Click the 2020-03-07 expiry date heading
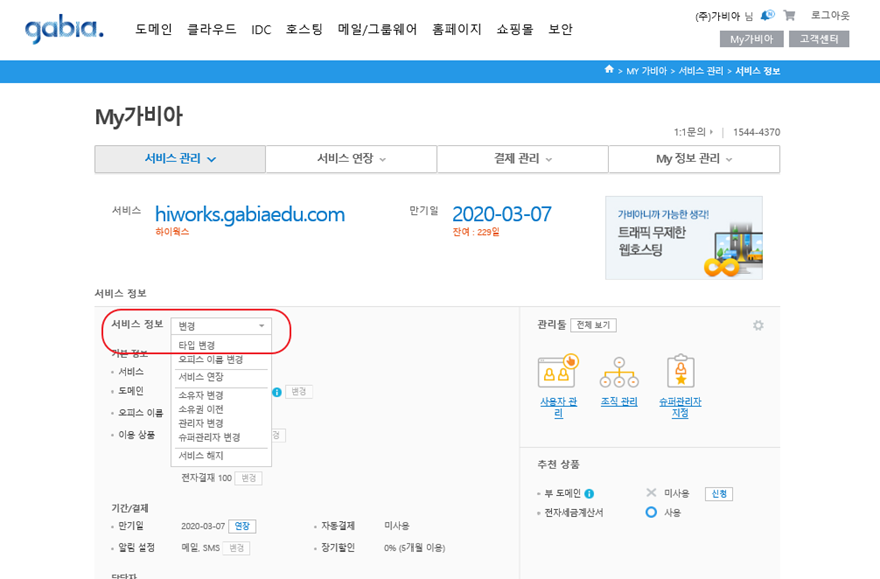 (x=502, y=214)
